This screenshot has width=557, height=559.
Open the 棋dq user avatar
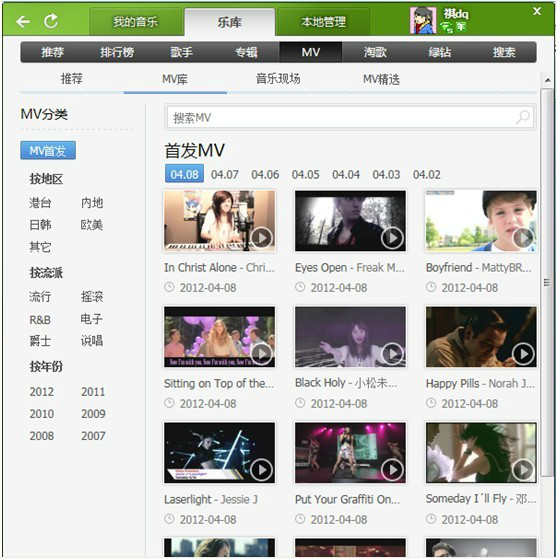[x=423, y=21]
